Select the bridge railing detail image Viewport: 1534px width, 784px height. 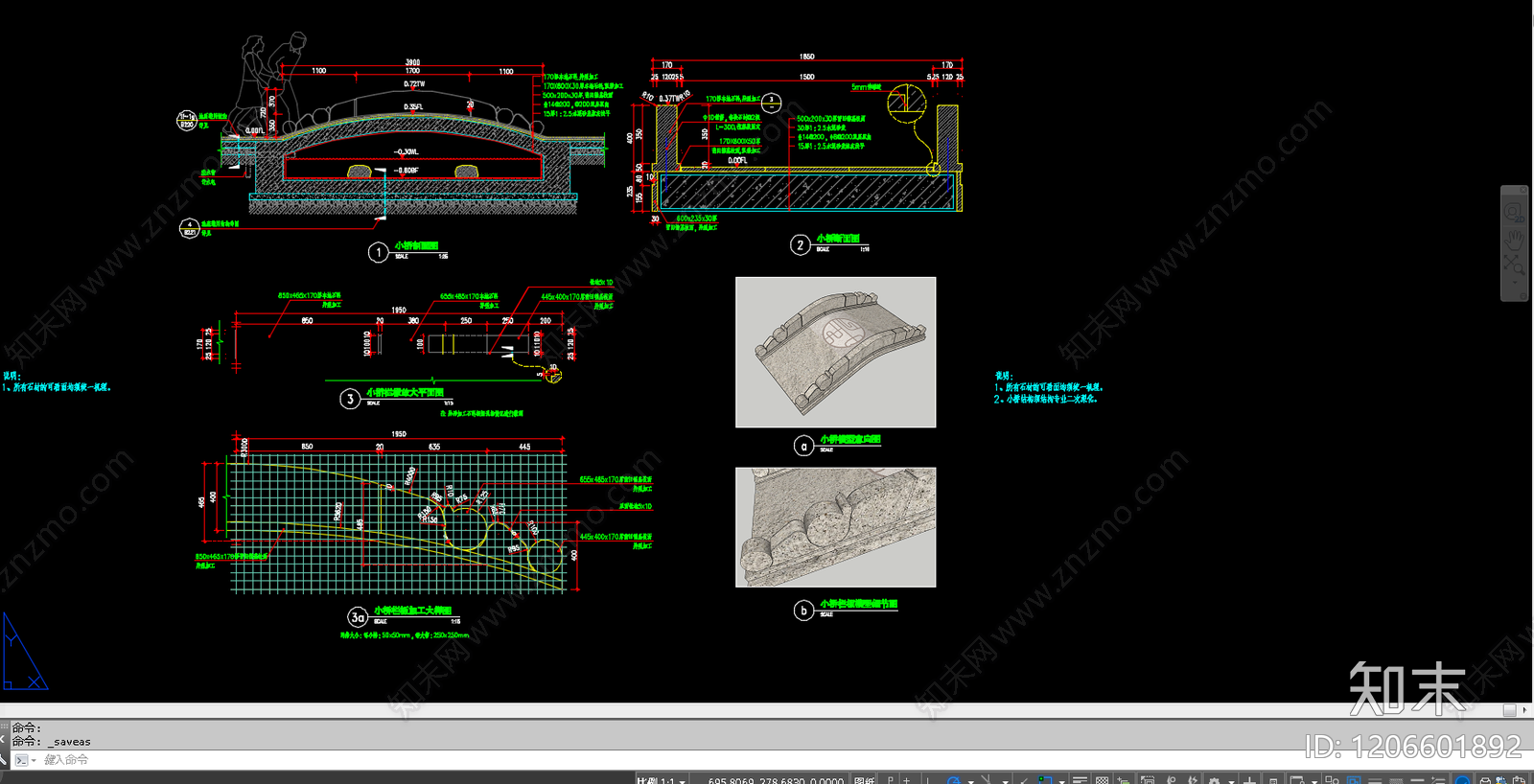(x=835, y=527)
